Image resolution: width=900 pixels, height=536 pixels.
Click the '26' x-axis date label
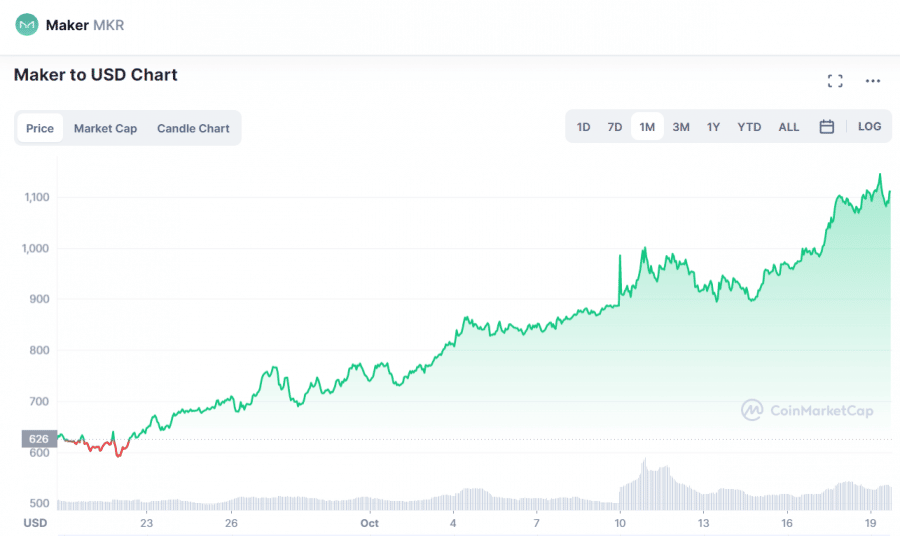click(x=231, y=523)
